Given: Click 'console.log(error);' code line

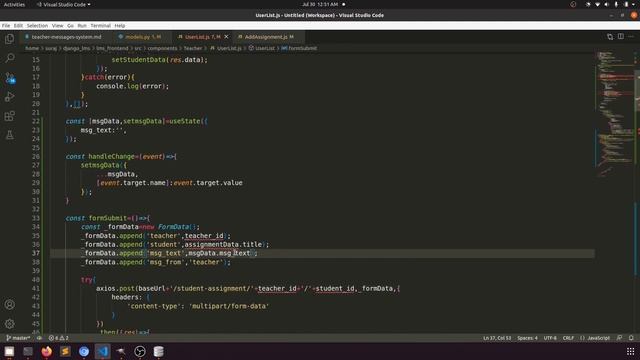Looking at the screenshot, I should point(132,86).
